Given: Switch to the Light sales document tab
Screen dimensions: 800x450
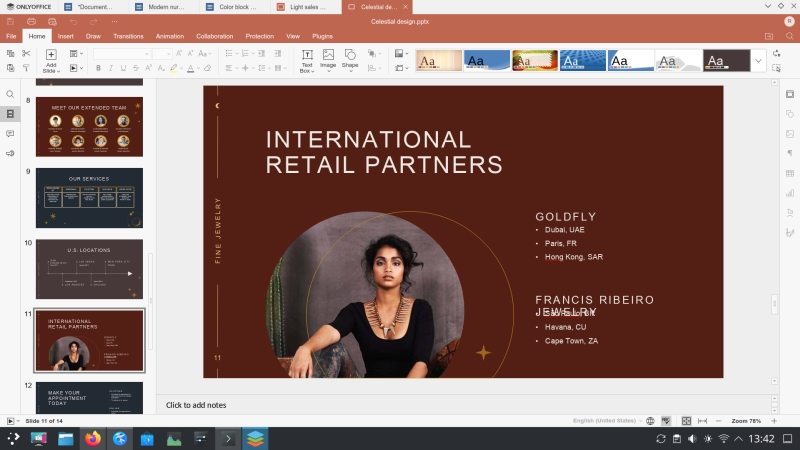Looking at the screenshot, I should [x=306, y=7].
